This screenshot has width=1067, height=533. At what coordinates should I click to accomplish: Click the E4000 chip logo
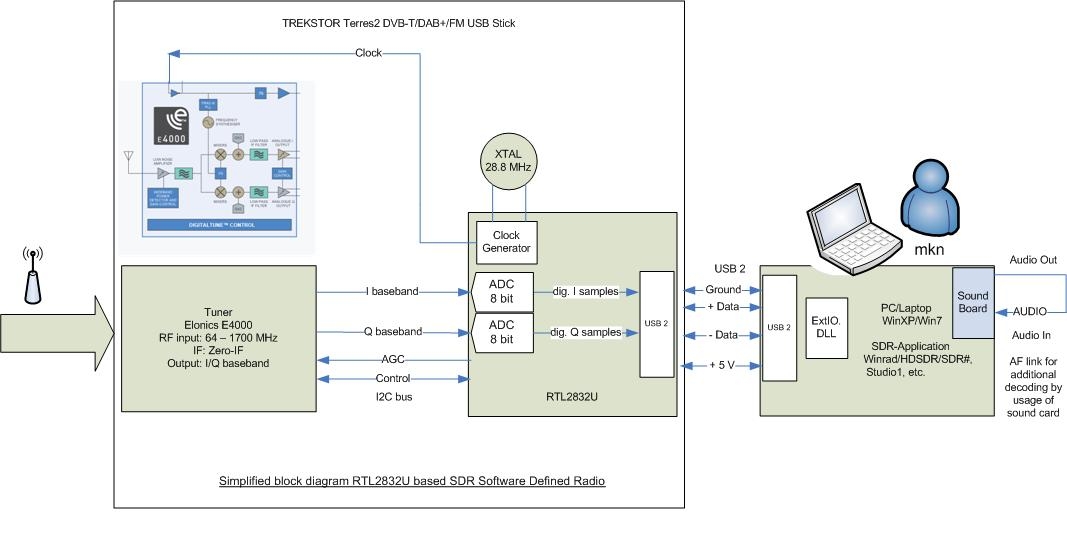coord(171,125)
